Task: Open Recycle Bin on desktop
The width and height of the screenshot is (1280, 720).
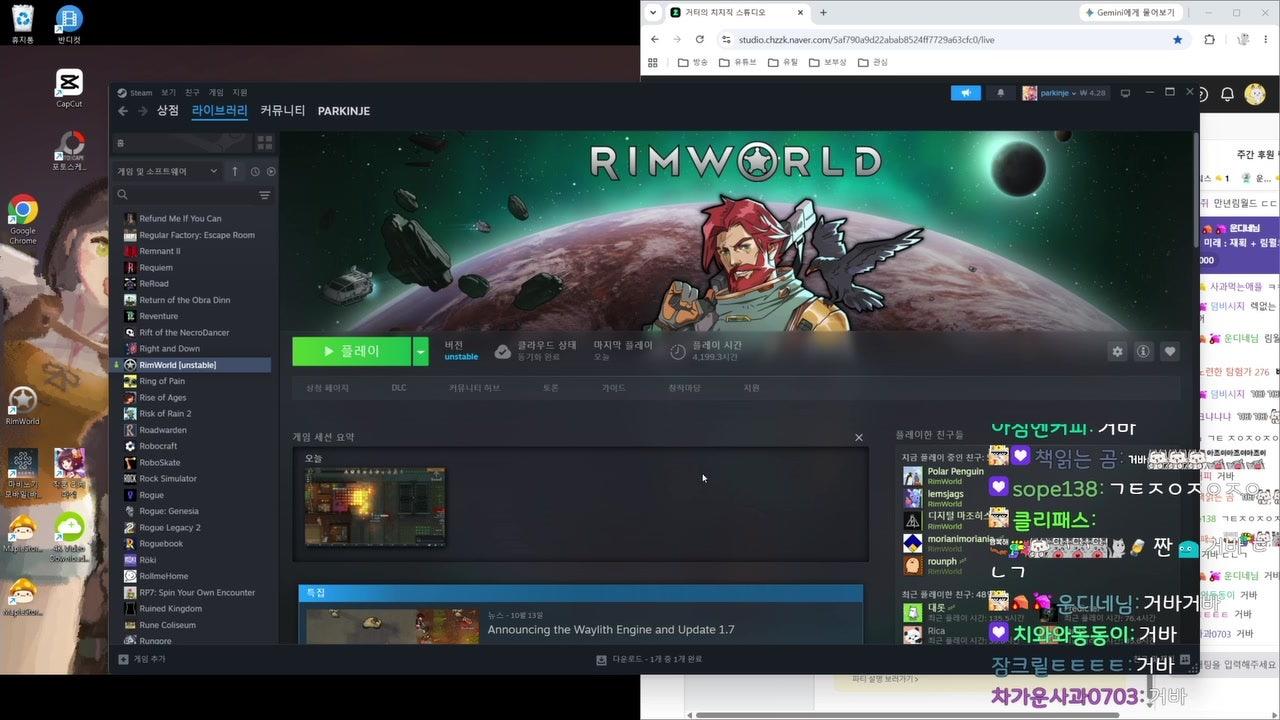Action: (x=22, y=24)
